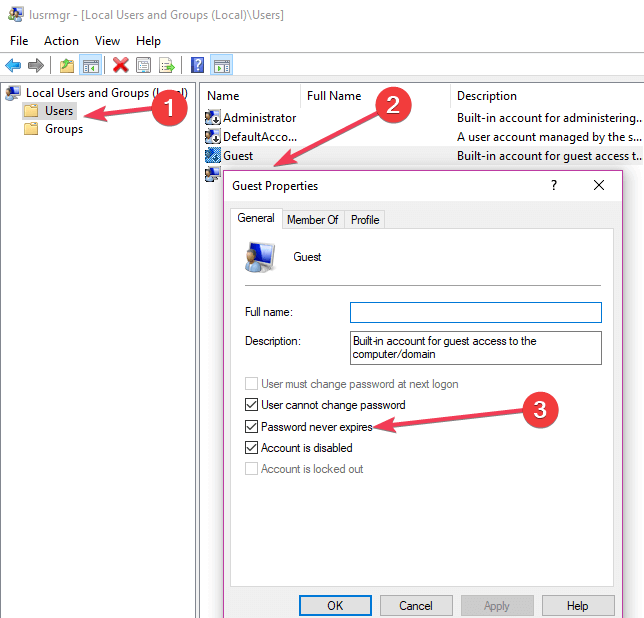The height and width of the screenshot is (618, 644).
Task: Click the Forward arrow toolbar icon
Action: [x=36, y=65]
